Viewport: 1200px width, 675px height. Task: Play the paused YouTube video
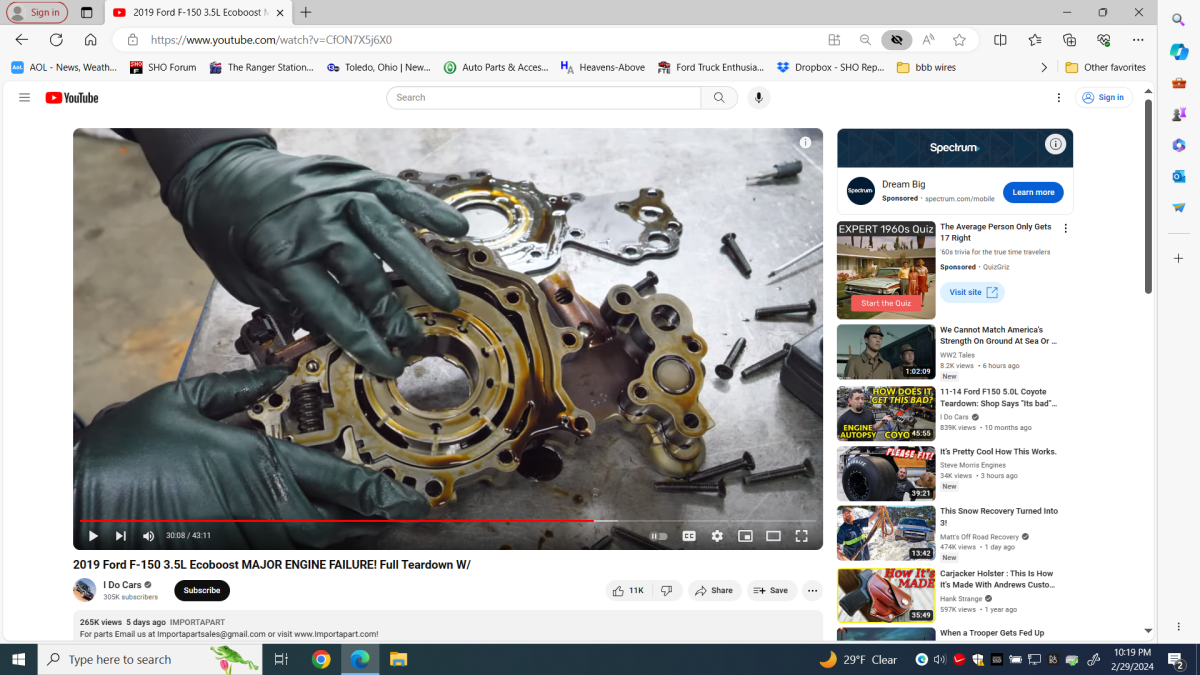93,536
